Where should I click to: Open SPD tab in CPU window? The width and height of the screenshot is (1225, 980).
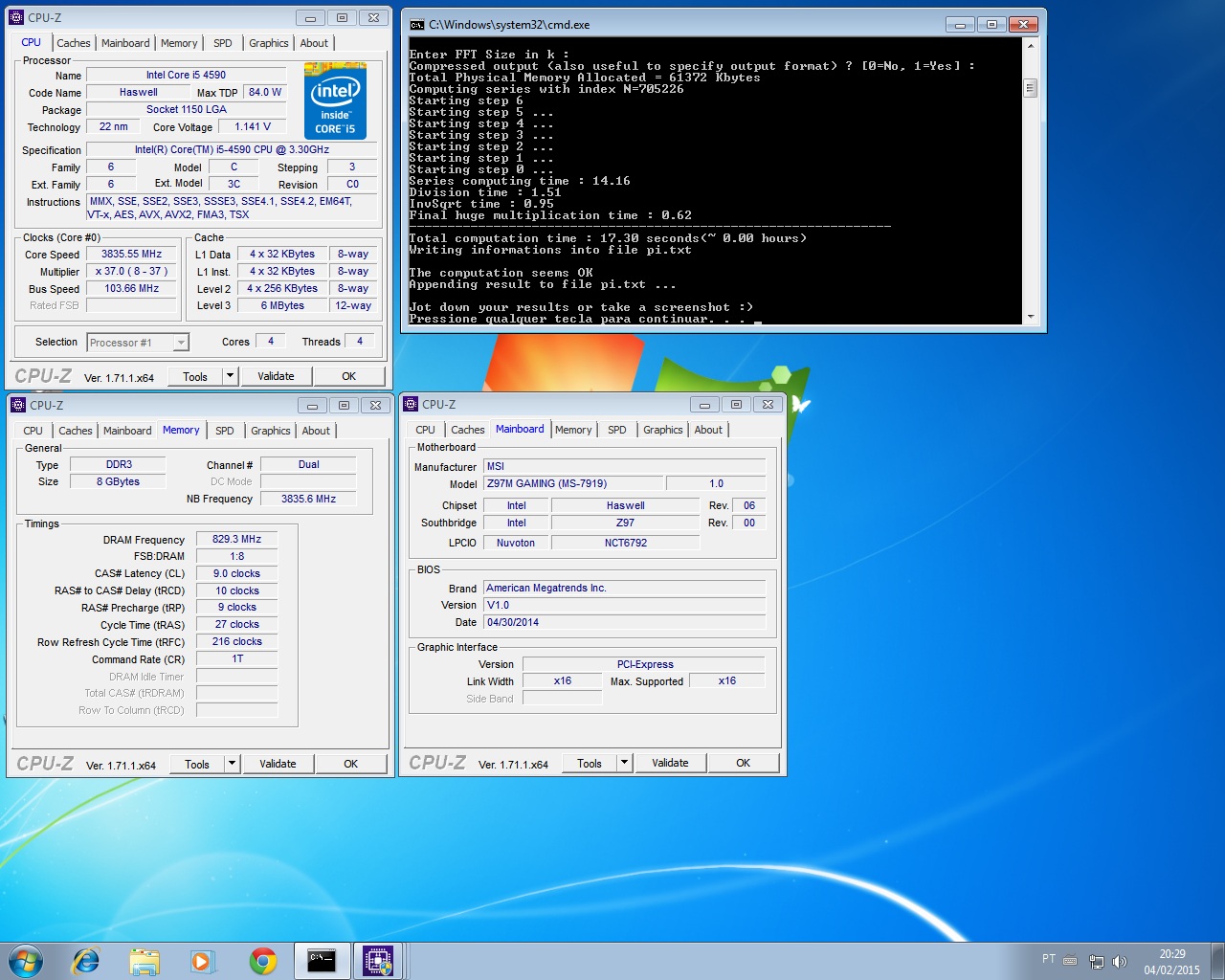click(223, 43)
